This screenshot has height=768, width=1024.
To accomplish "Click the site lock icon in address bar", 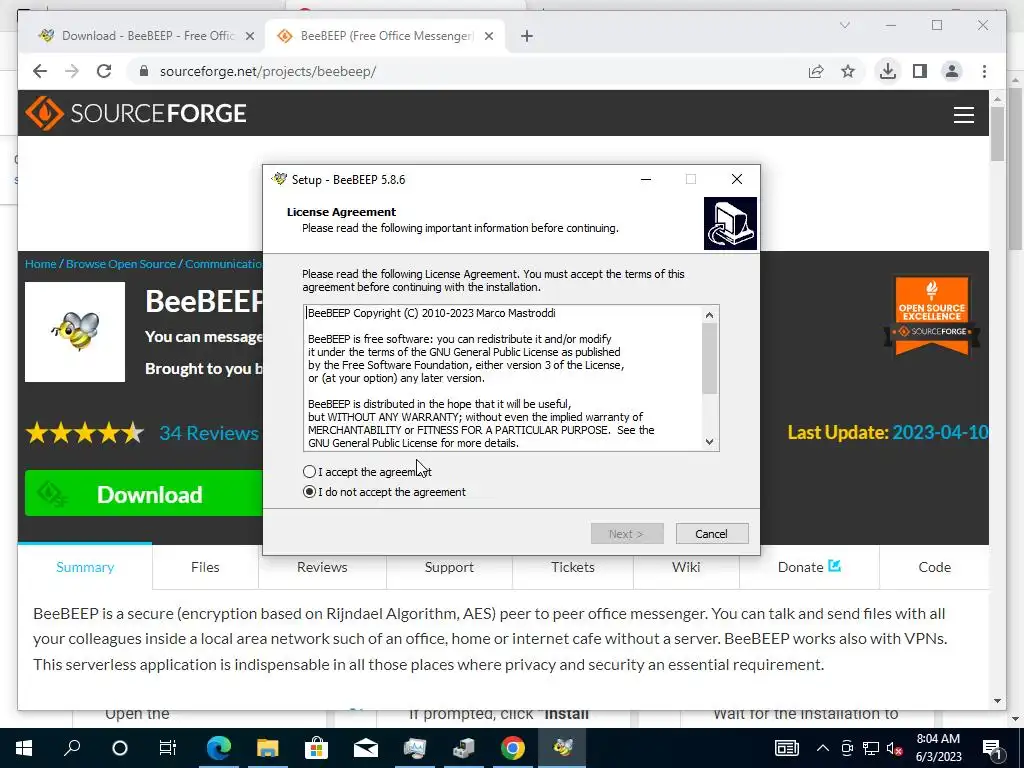I will click(144, 71).
